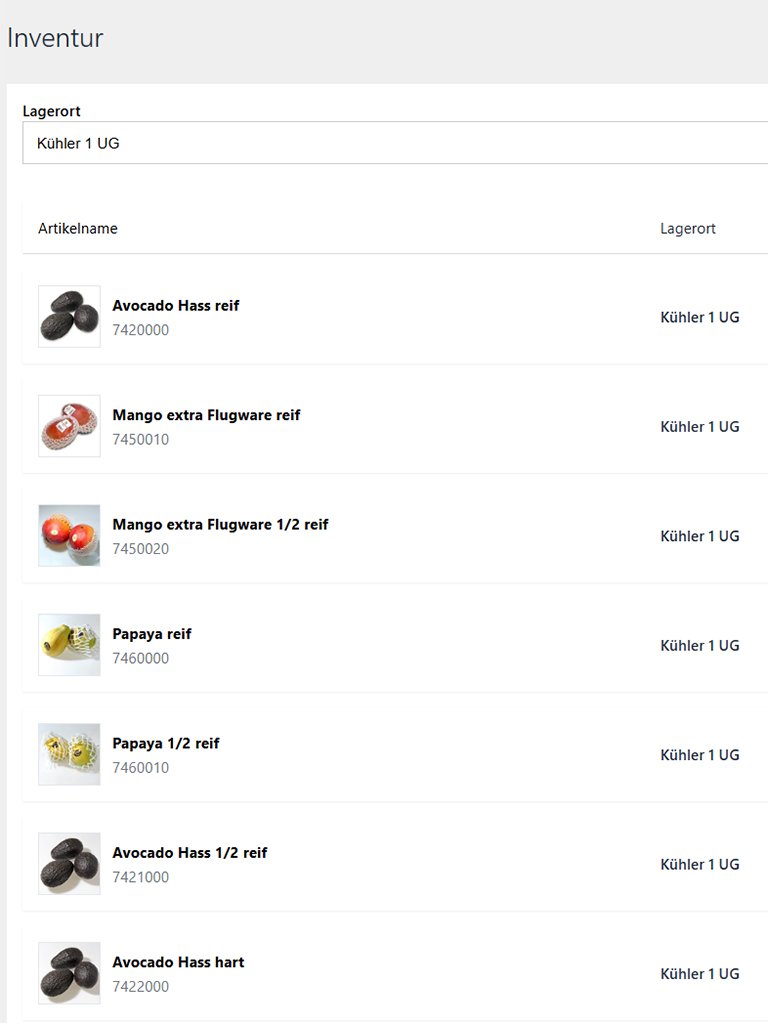The height and width of the screenshot is (1024, 768).
Task: Click the Papaya reif product image
Action: (69, 645)
